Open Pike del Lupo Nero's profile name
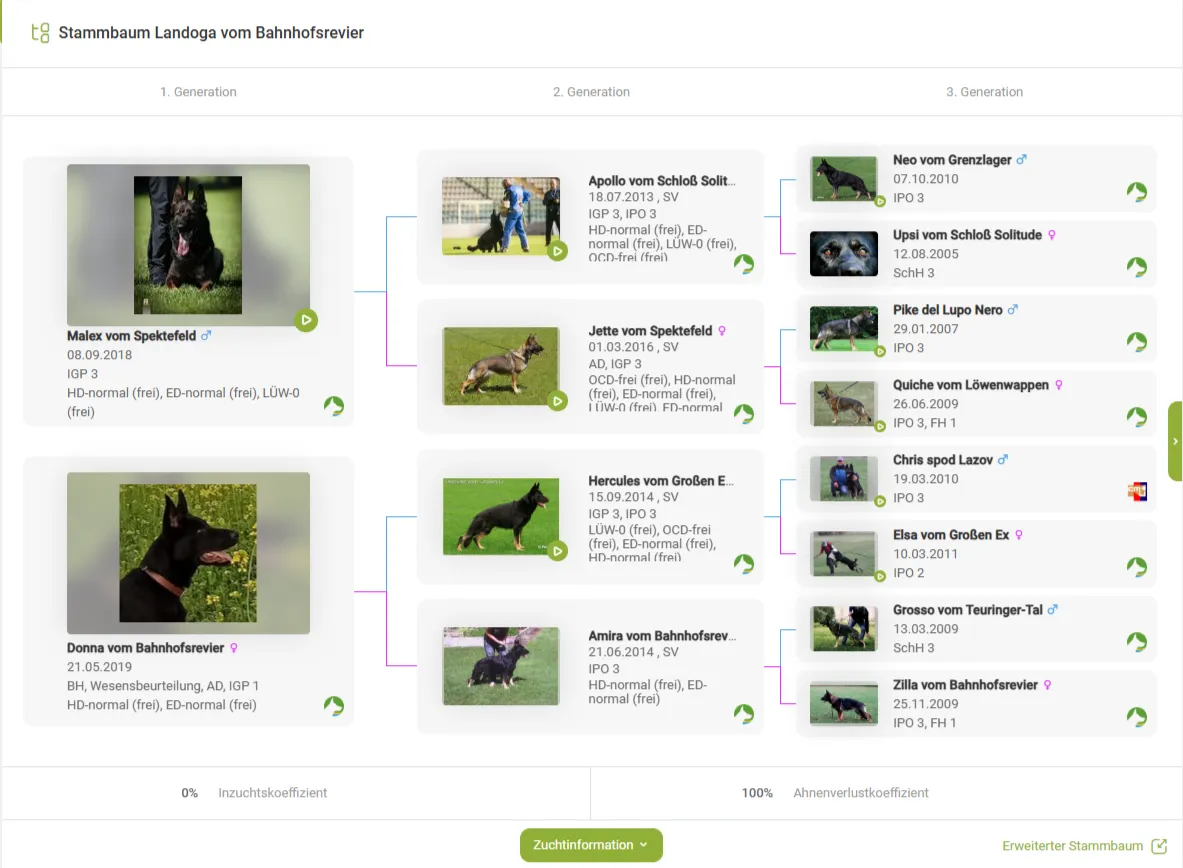 pyautogui.click(x=947, y=310)
